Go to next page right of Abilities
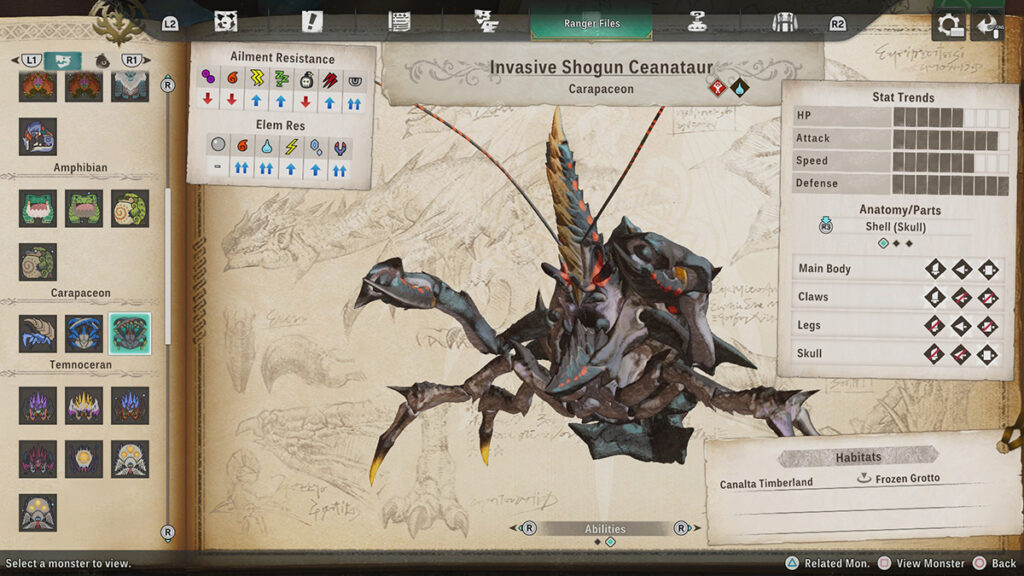The image size is (1024, 576). coord(681,528)
